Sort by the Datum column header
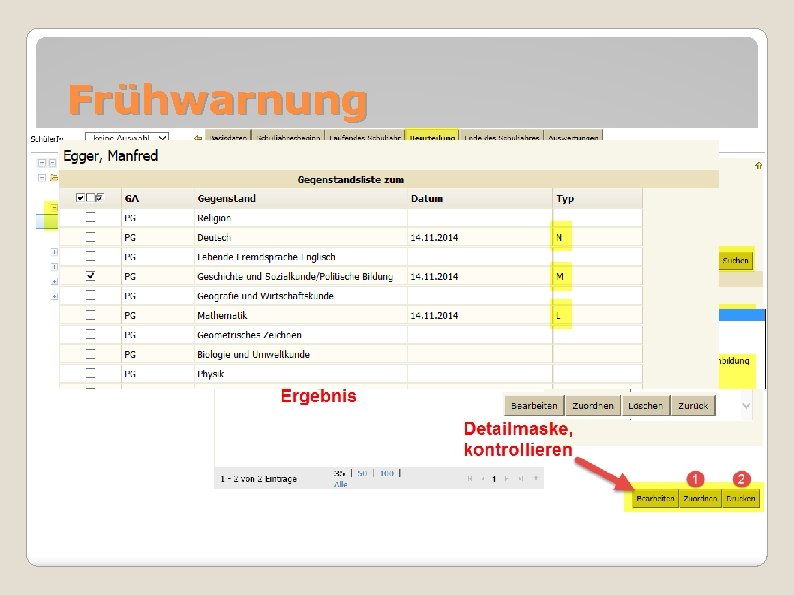Image resolution: width=794 pixels, height=595 pixels. point(427,199)
